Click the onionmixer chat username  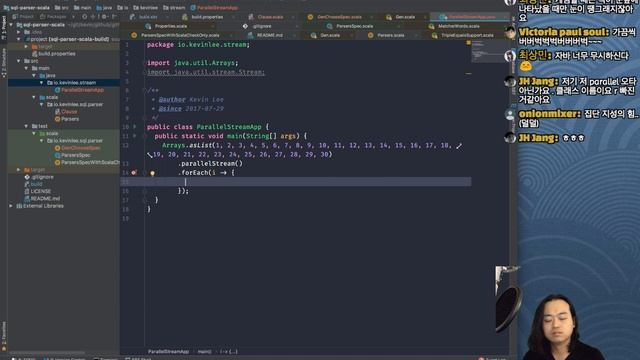pyautogui.click(x=549, y=114)
